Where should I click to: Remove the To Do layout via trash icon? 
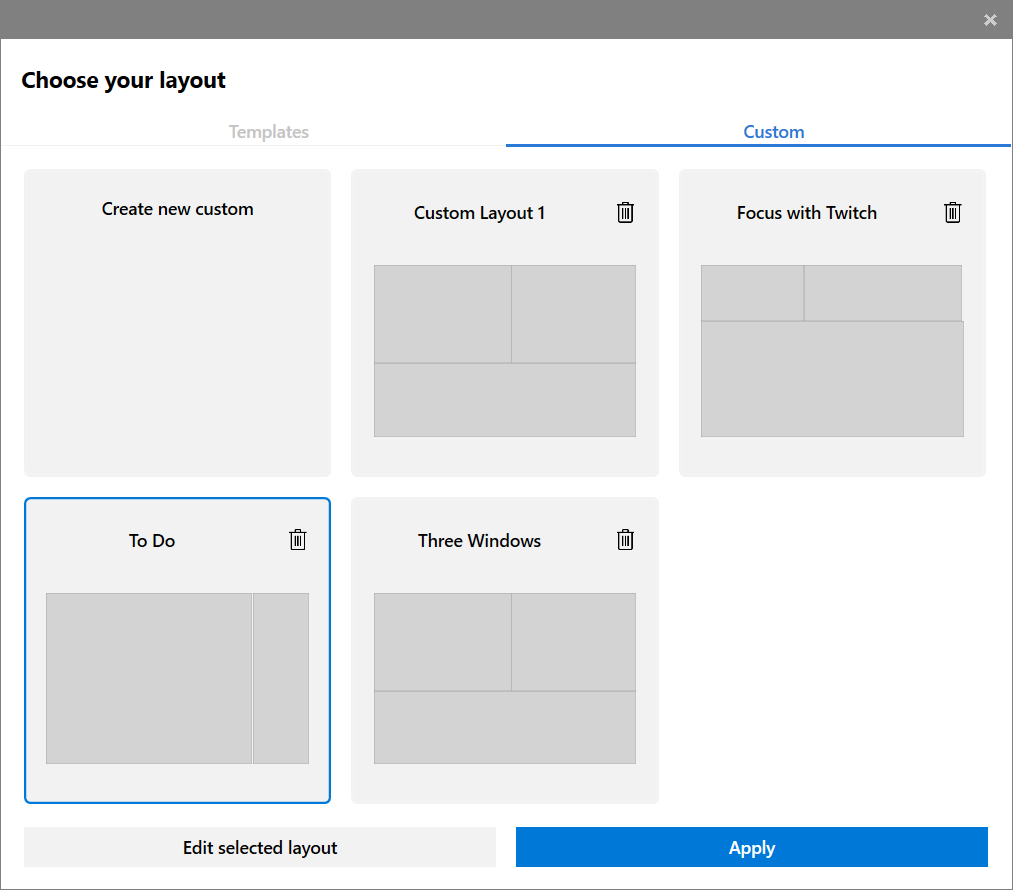click(297, 540)
